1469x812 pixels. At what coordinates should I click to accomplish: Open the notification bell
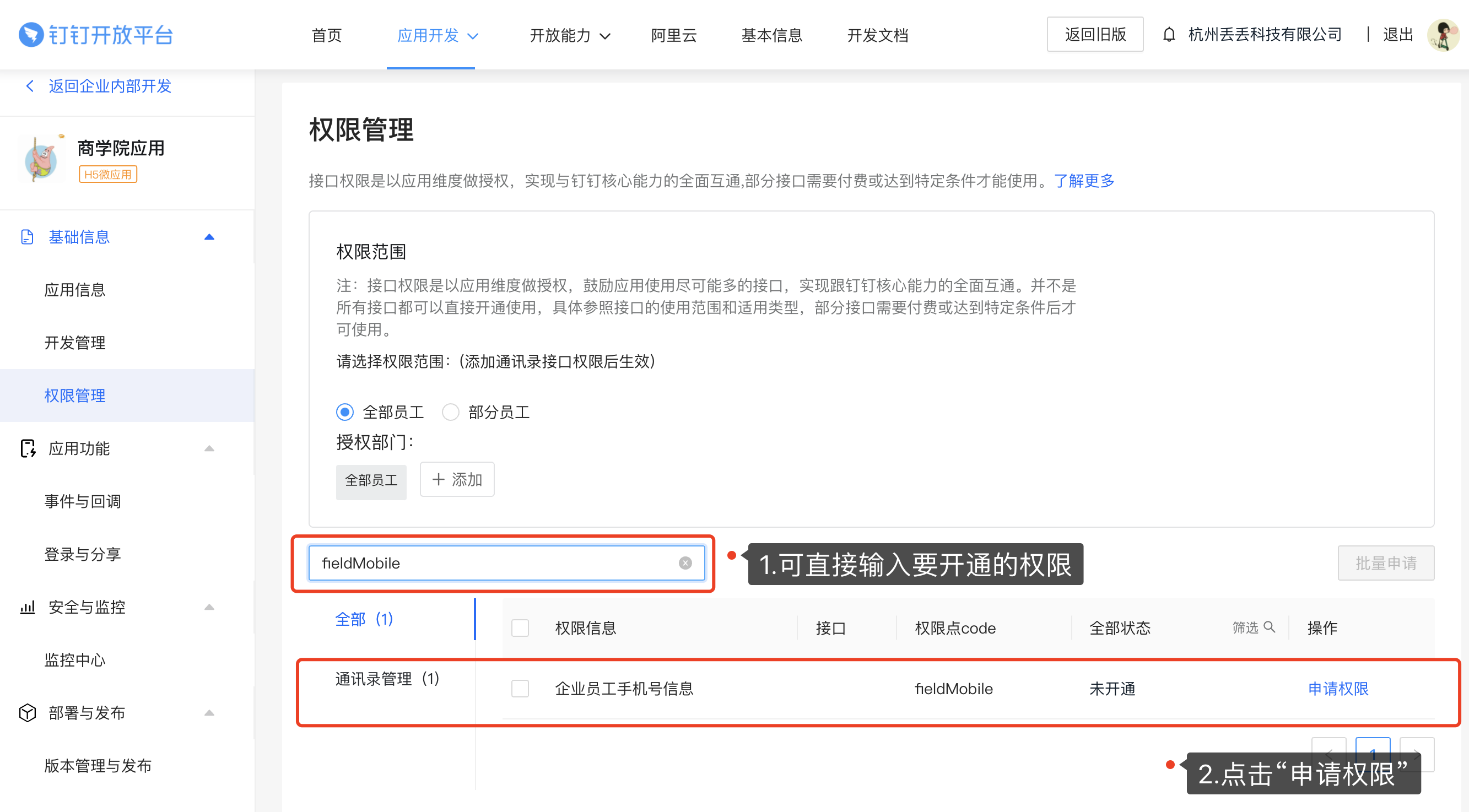pyautogui.click(x=1169, y=35)
